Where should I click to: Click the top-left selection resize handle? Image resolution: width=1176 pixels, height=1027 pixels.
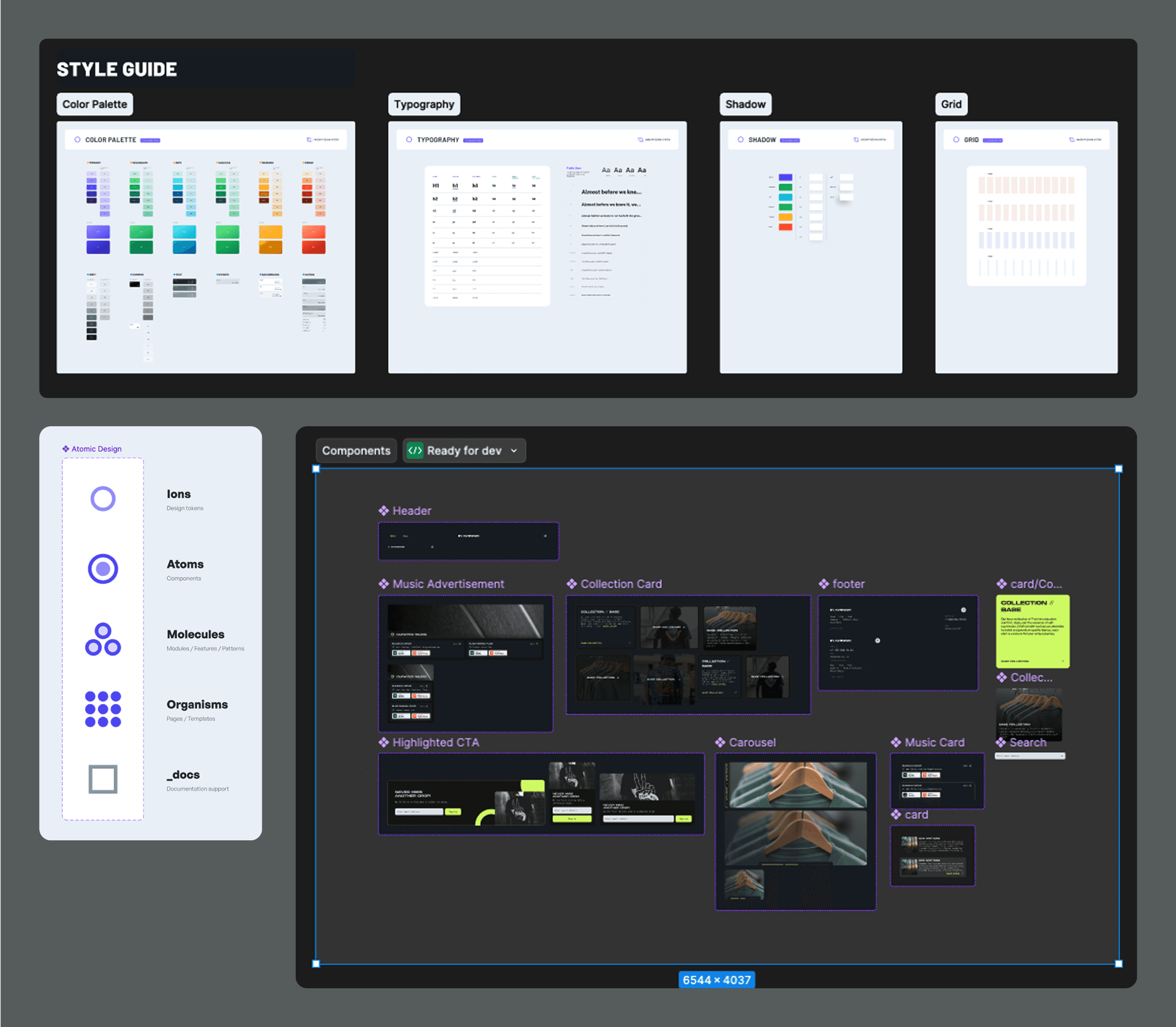coord(316,469)
